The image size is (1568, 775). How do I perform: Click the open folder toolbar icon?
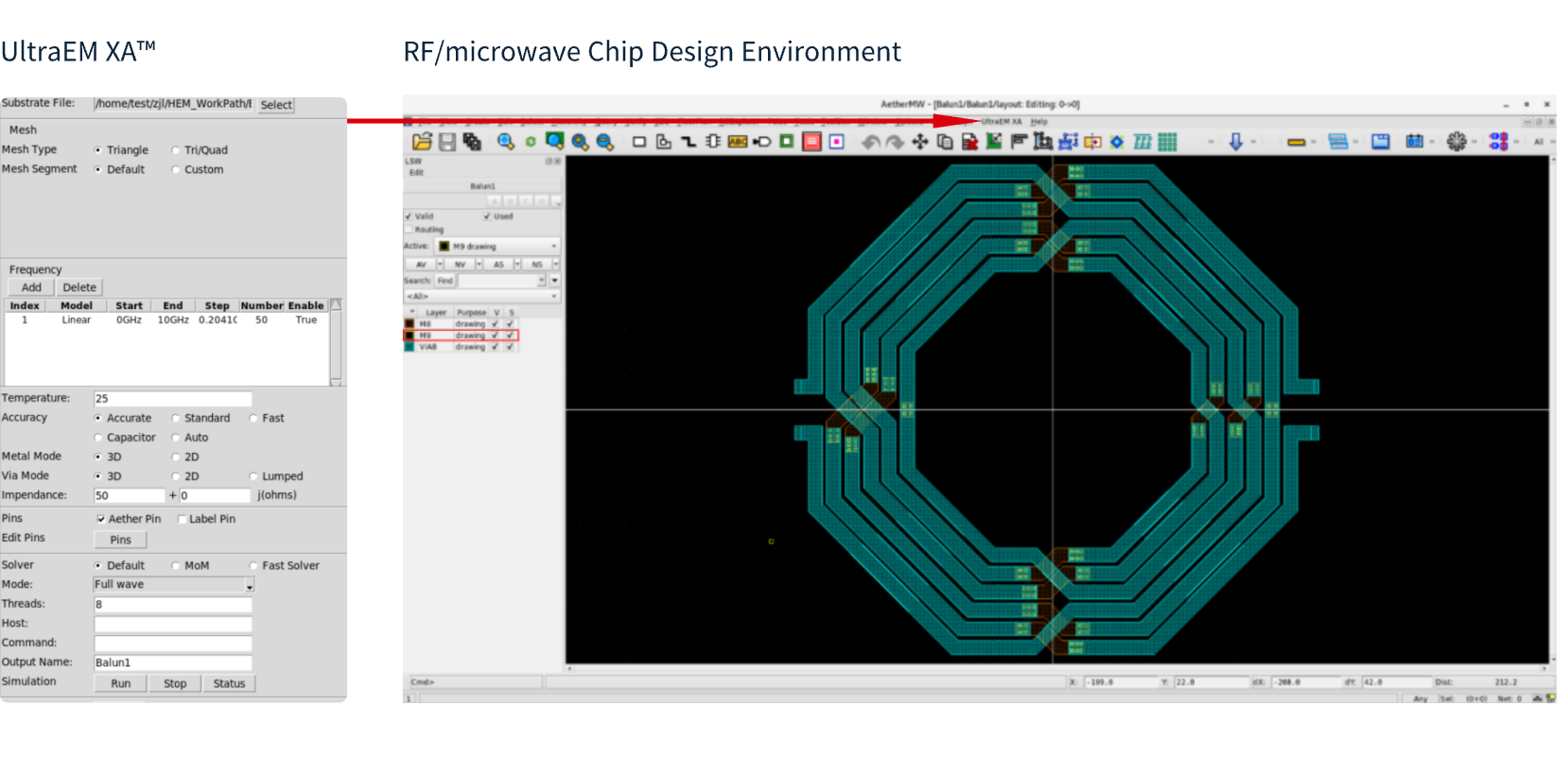422,142
